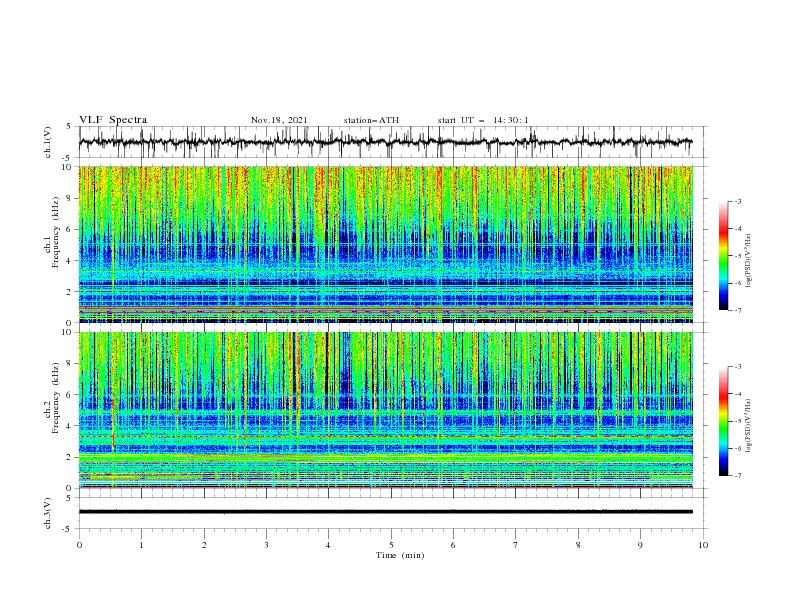Click the "4" tick on the time axis
Image resolution: width=792 pixels, height=612 pixels.
pos(329,545)
